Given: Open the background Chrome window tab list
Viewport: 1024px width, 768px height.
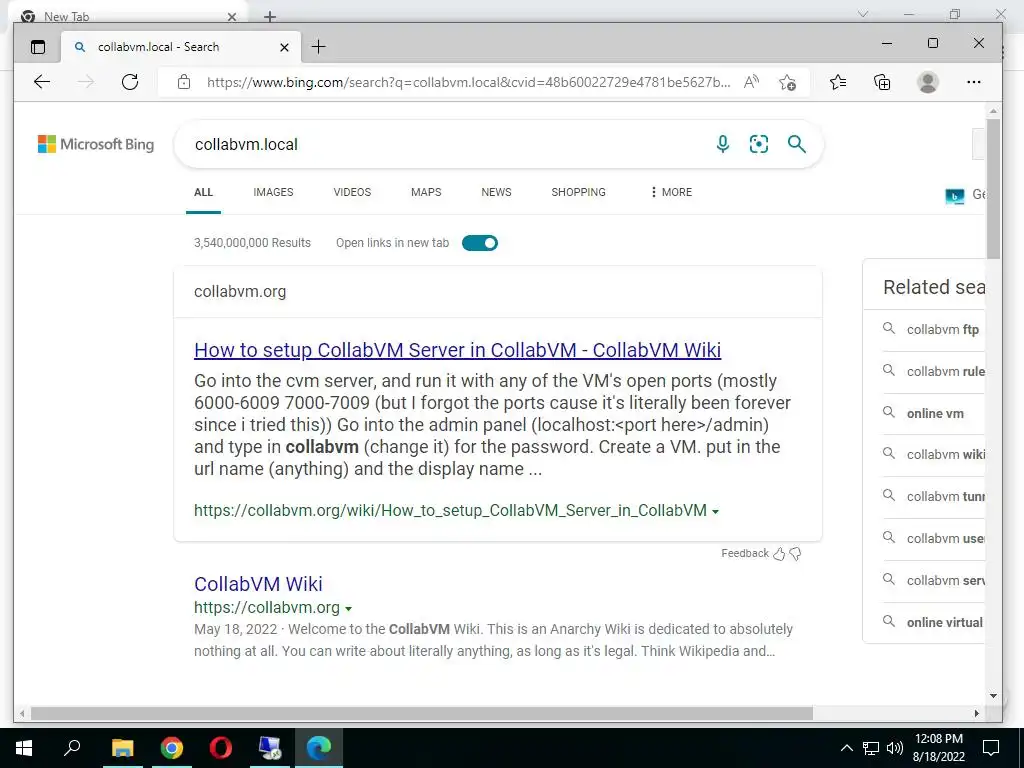Looking at the screenshot, I should click(x=863, y=14).
